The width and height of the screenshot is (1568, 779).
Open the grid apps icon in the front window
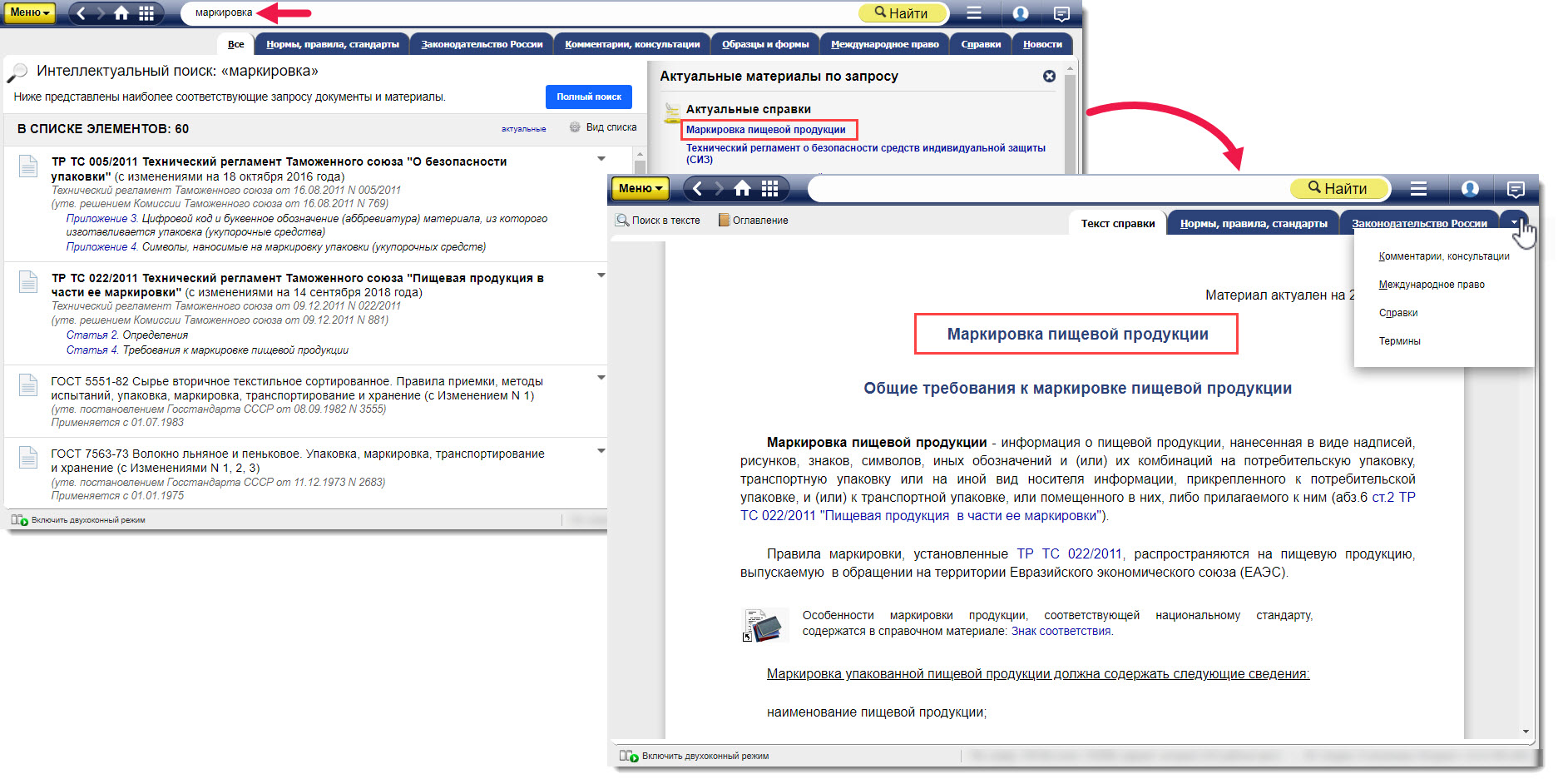[x=769, y=189]
